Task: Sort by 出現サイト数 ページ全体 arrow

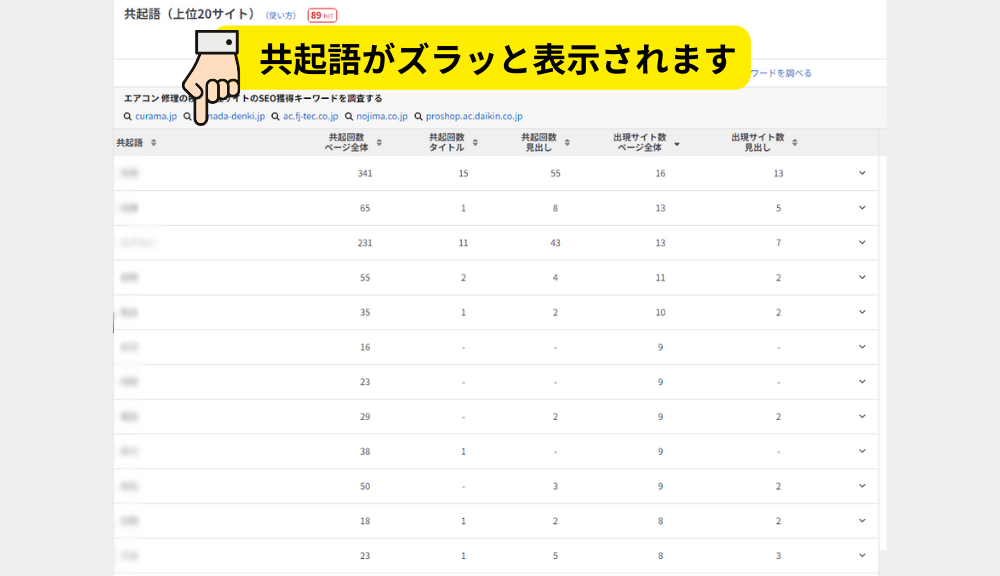Action: click(677, 144)
